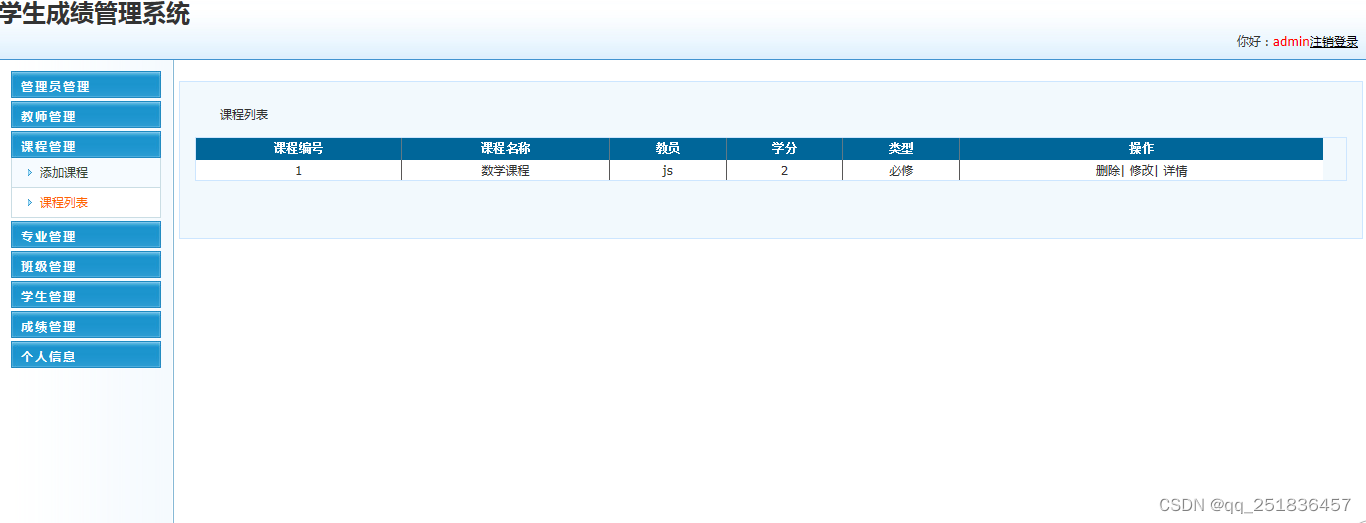Click the 操作 column header
This screenshot has width=1366, height=523.
coord(1141,148)
